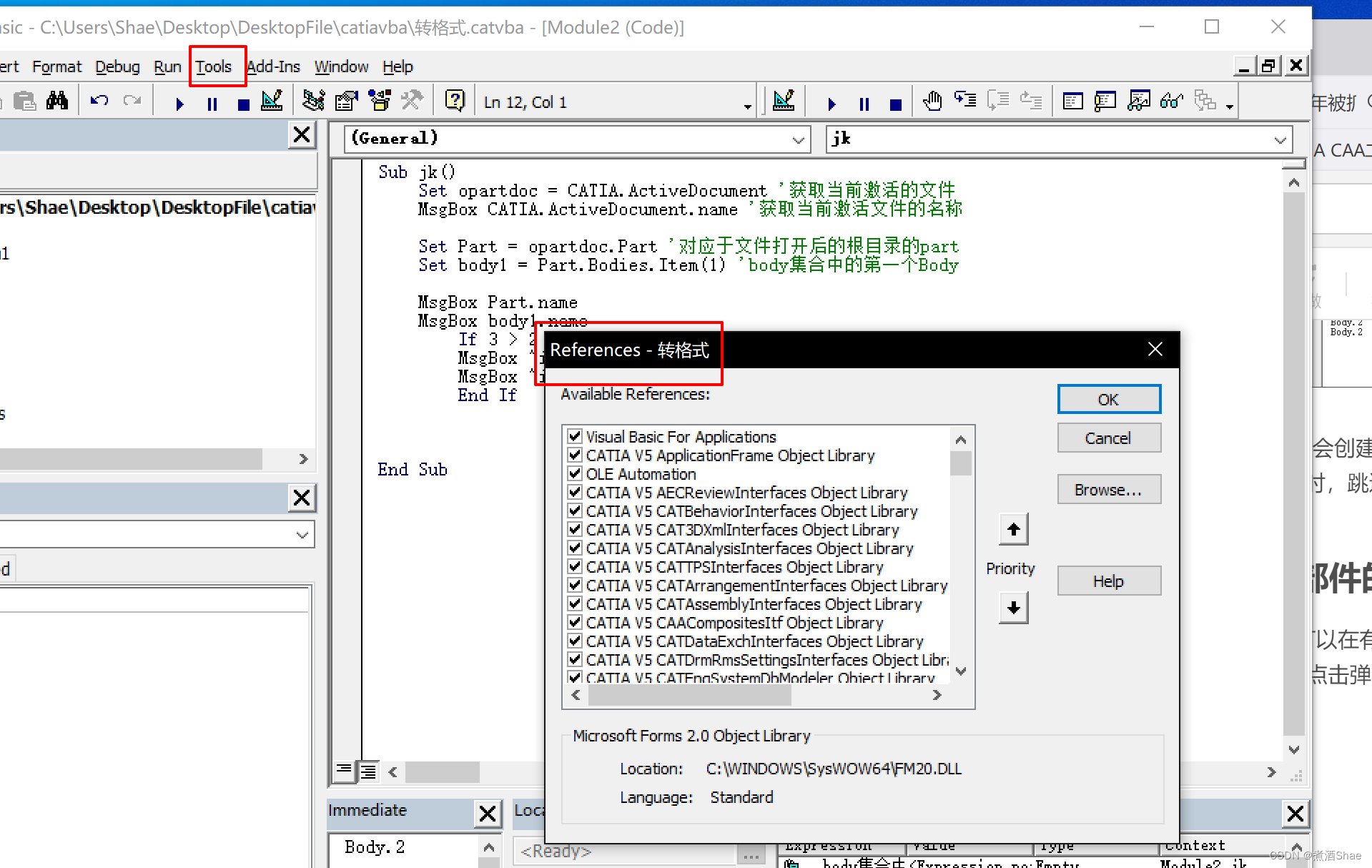Click Run on the Debug toolbar

click(831, 104)
